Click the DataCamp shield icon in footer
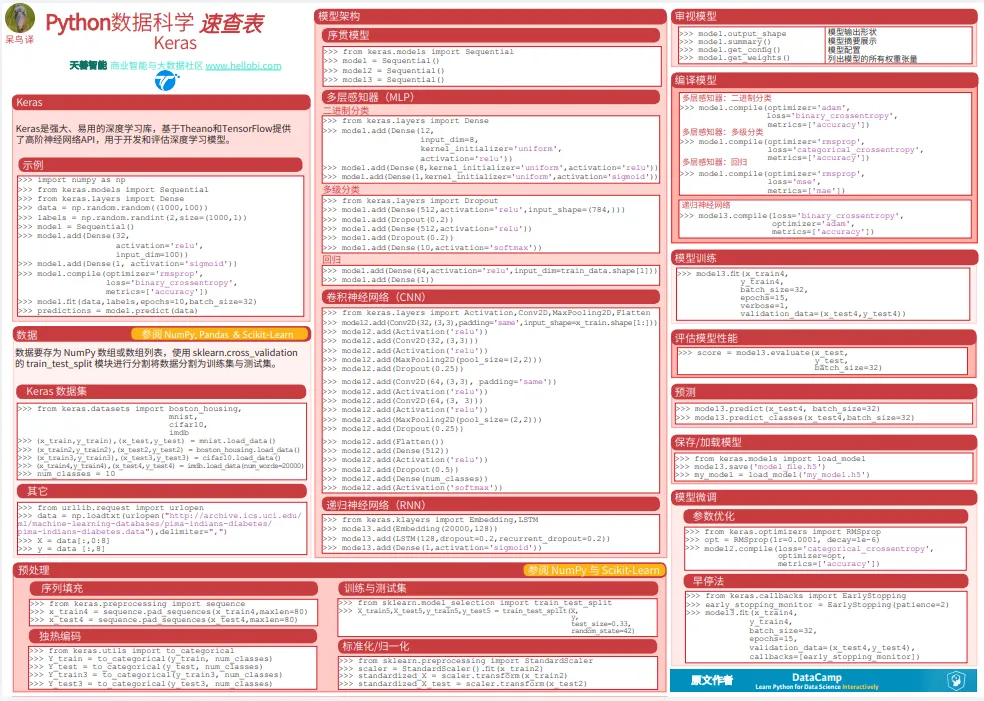The height and width of the screenshot is (701, 984). point(956,680)
